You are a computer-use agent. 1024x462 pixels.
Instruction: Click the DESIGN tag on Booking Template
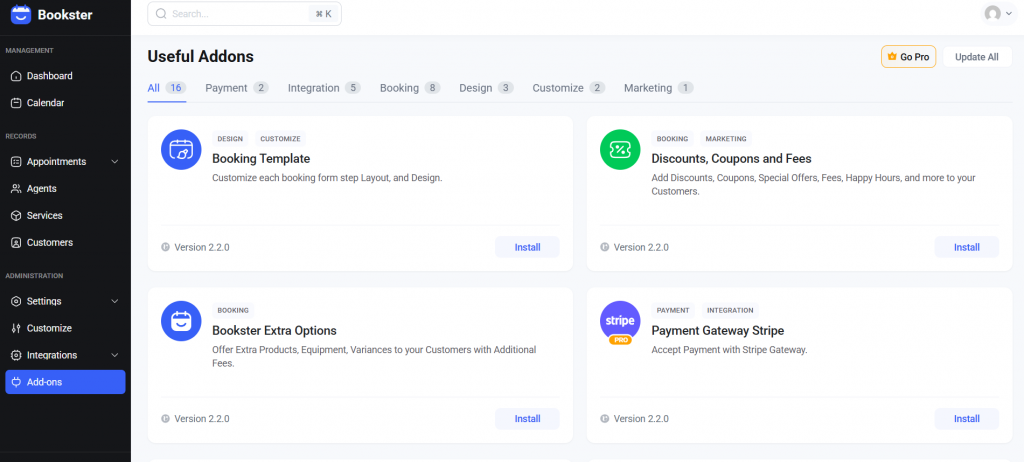pyautogui.click(x=230, y=139)
